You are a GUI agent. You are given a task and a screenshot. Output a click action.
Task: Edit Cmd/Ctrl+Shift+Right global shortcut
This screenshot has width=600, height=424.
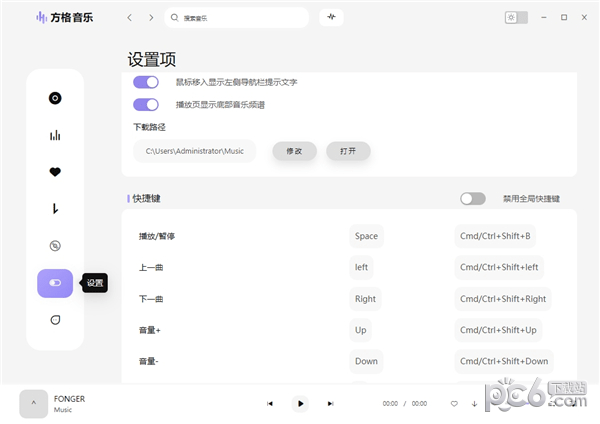click(x=503, y=299)
